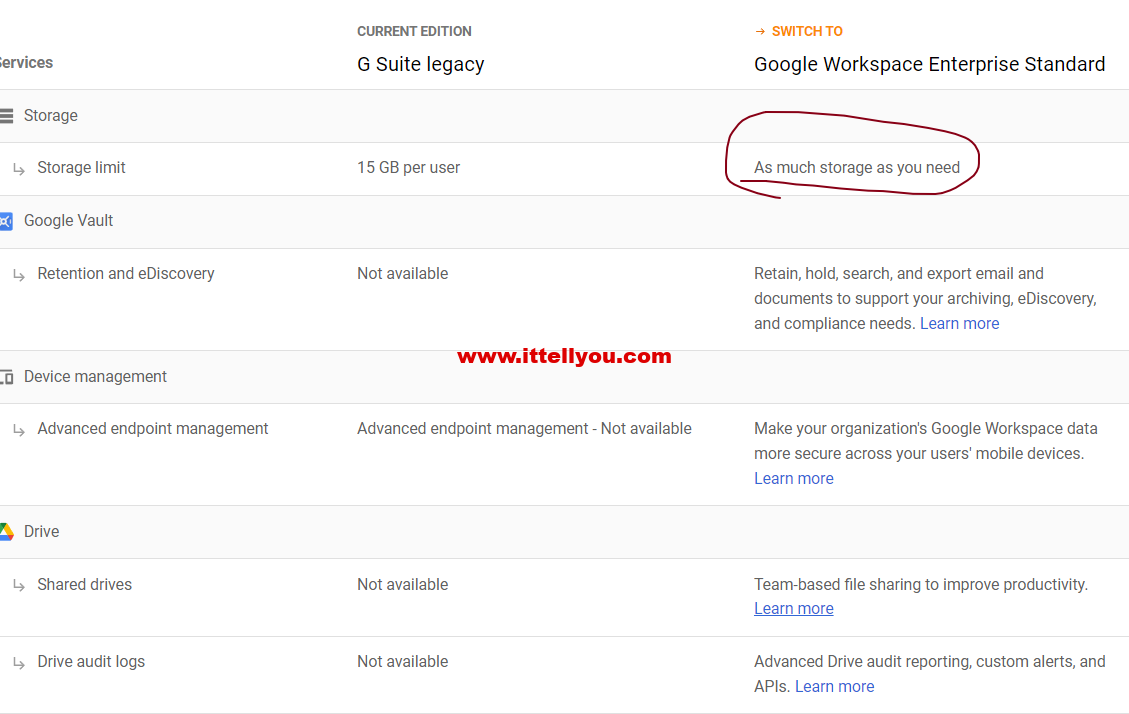Click the Drive section heading
The image size is (1129, 714).
(42, 532)
